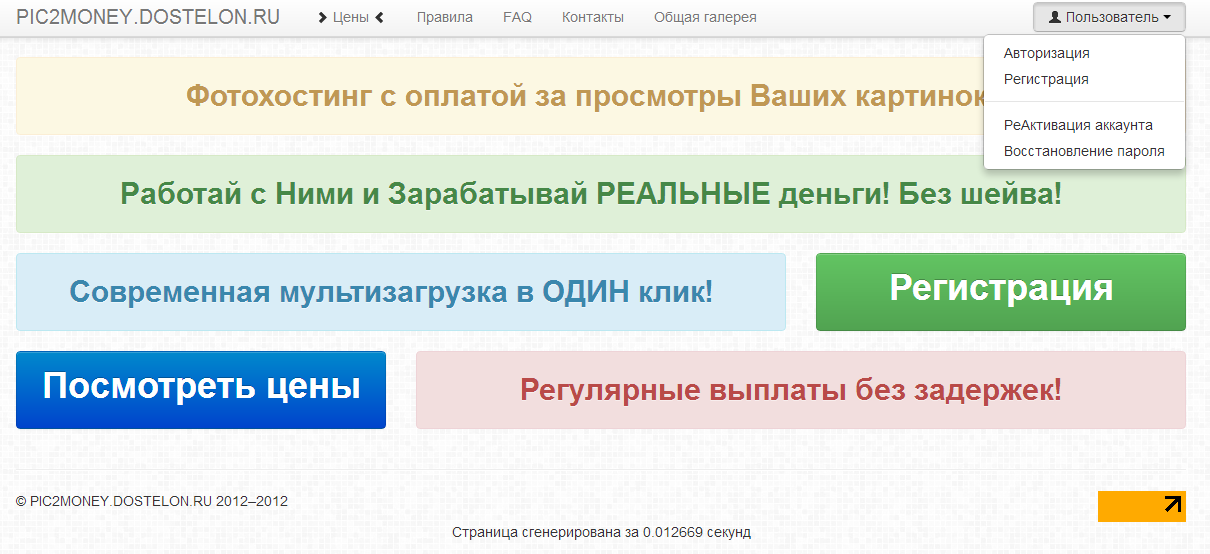Click the Цены text in the navbar
The width and height of the screenshot is (1210, 554).
pos(351,17)
